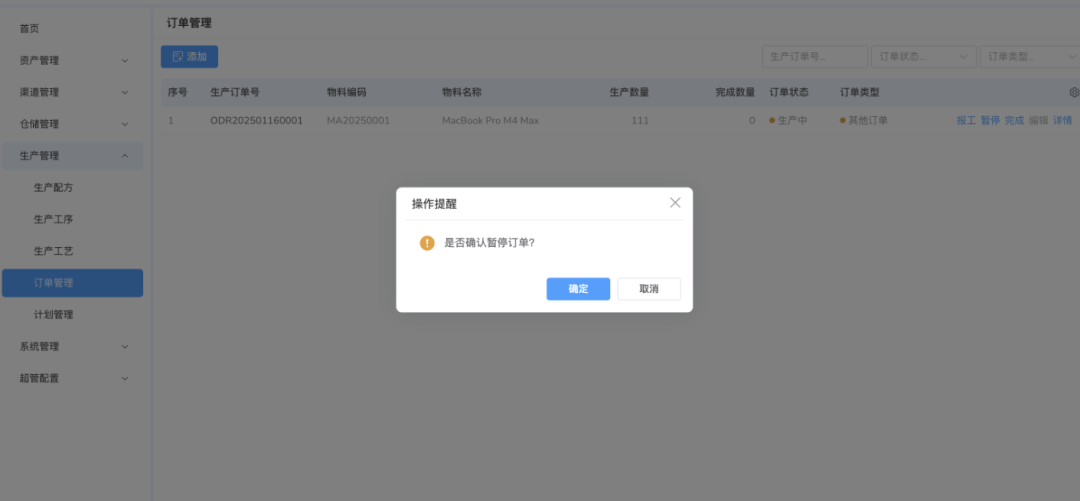The image size is (1080, 501).
Task: Click MacBook Pro M4 Max cell
Action: 490,121
